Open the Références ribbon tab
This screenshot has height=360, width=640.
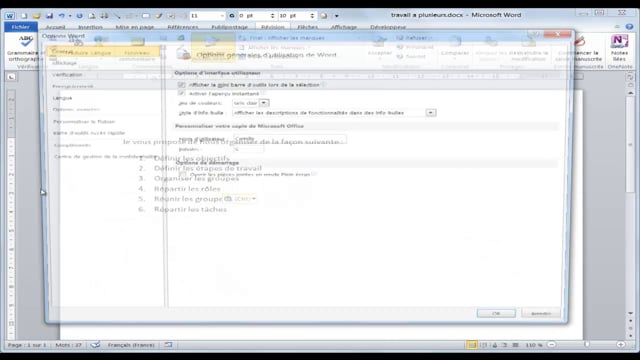(182, 27)
